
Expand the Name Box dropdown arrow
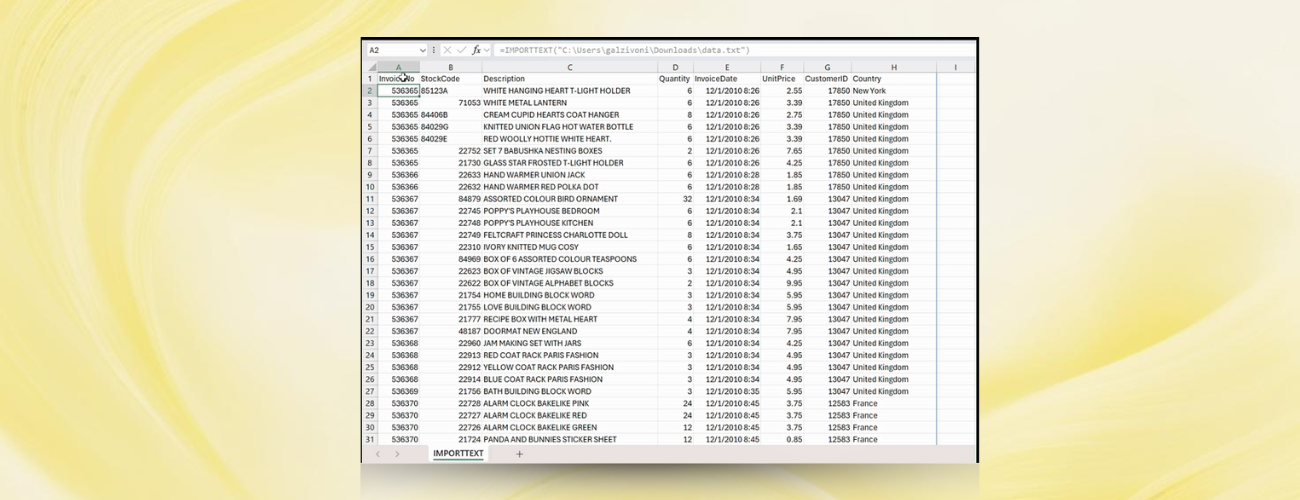(423, 50)
